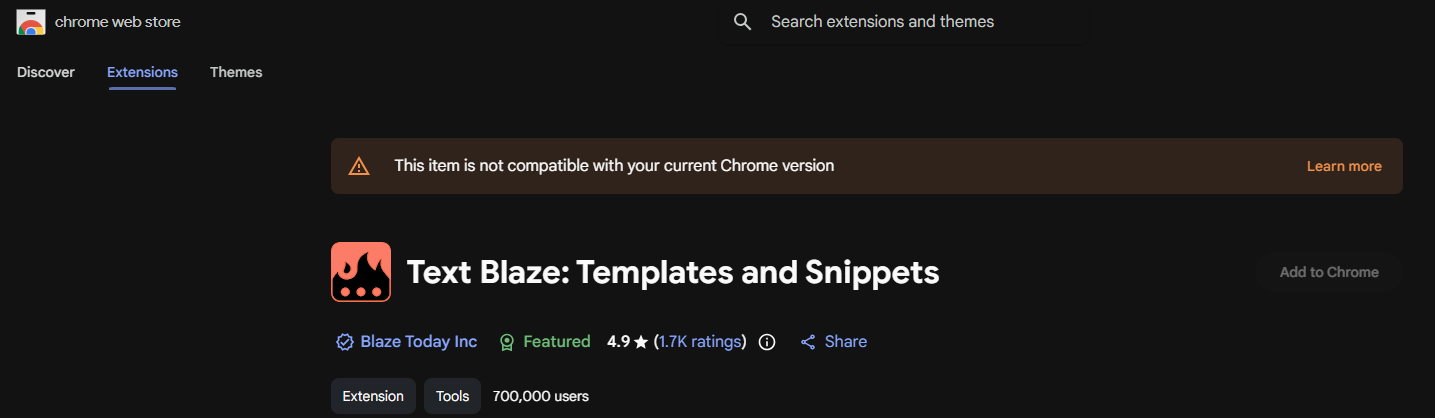Click the orange warning triangle icon
Image resolution: width=1435 pixels, height=418 pixels.
[x=359, y=166]
